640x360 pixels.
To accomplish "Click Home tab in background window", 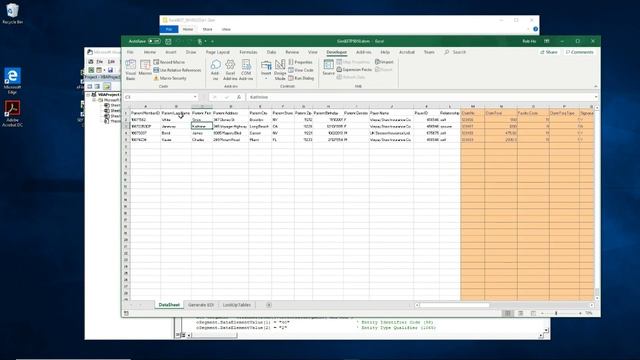I will [x=188, y=29].
